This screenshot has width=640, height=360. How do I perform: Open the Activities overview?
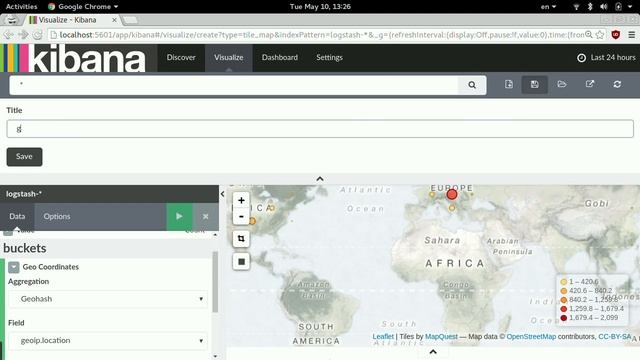21,7
